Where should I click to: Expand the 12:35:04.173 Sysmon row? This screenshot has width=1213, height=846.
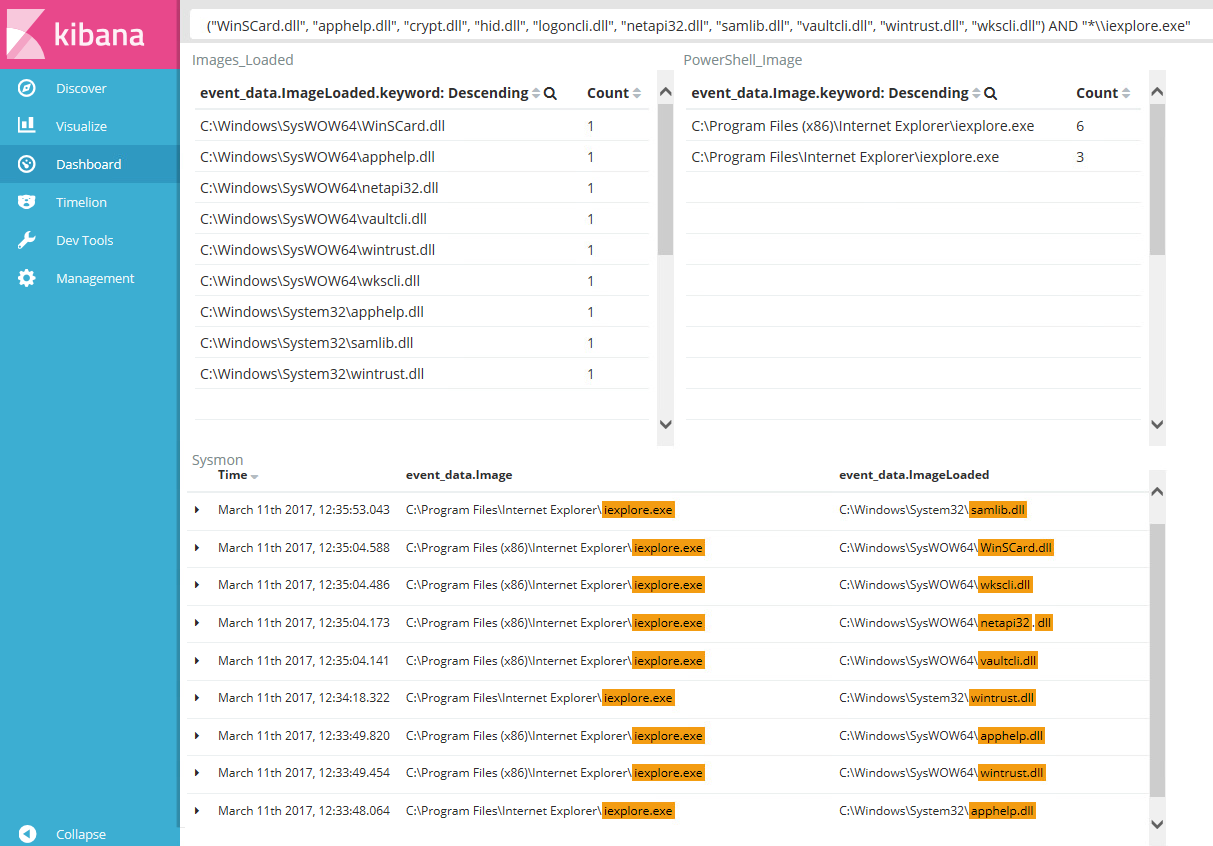[x=197, y=623]
